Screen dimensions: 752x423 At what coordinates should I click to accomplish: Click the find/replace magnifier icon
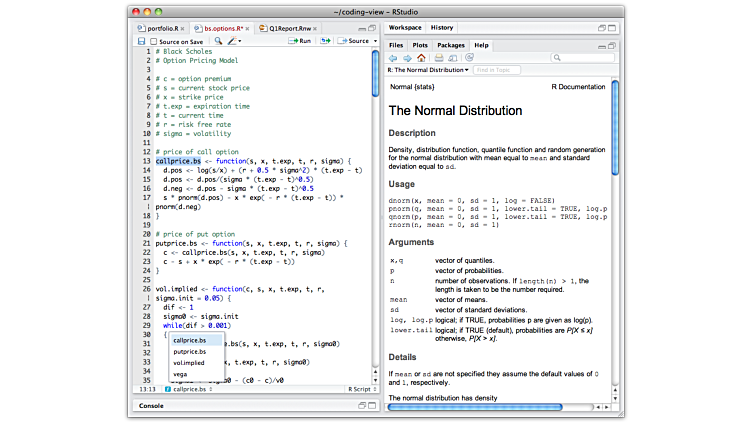(216, 41)
